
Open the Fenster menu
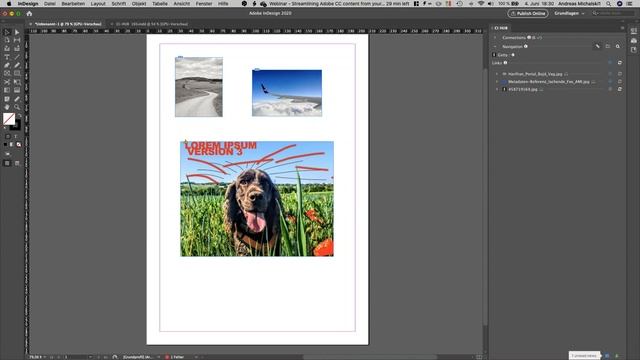[x=204, y=4]
